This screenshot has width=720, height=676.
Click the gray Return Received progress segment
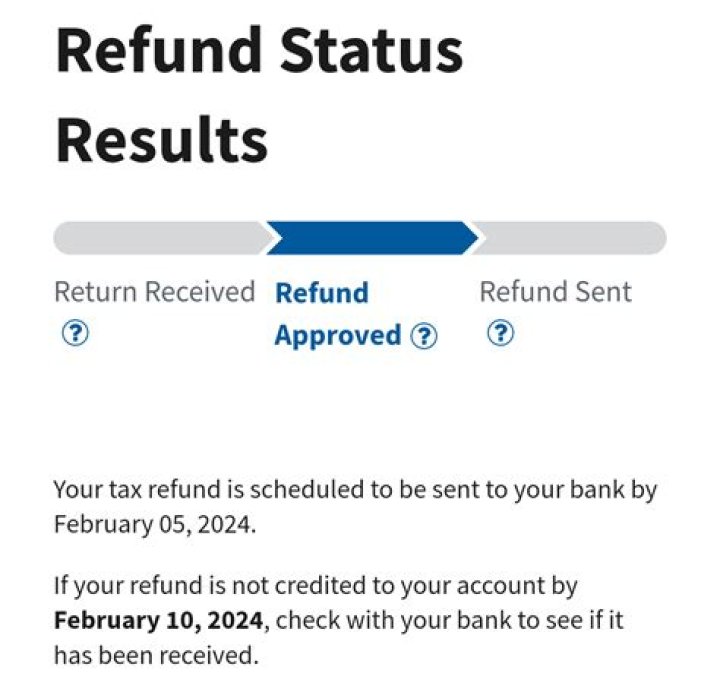coord(160,238)
